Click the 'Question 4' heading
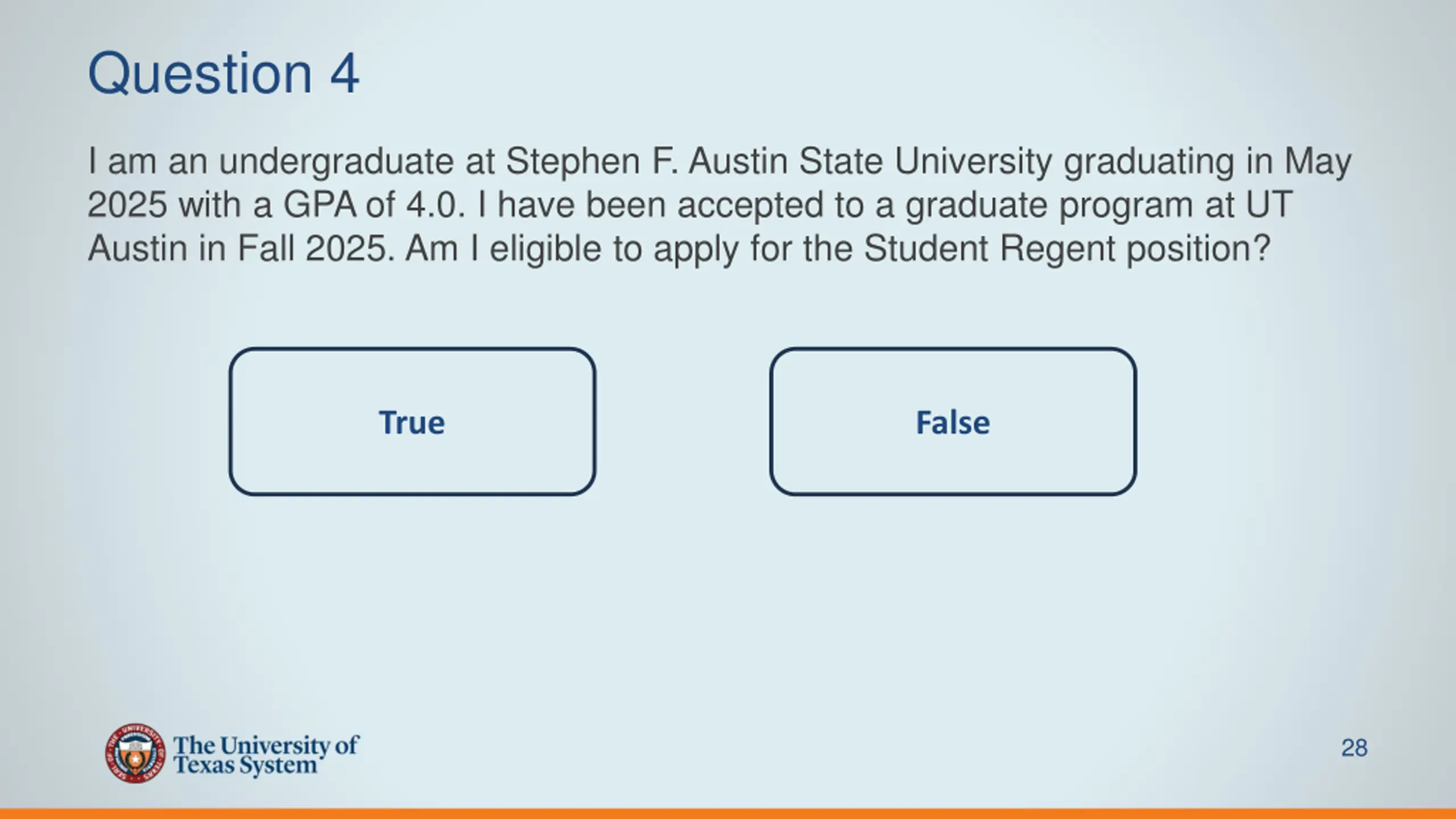 click(224, 73)
